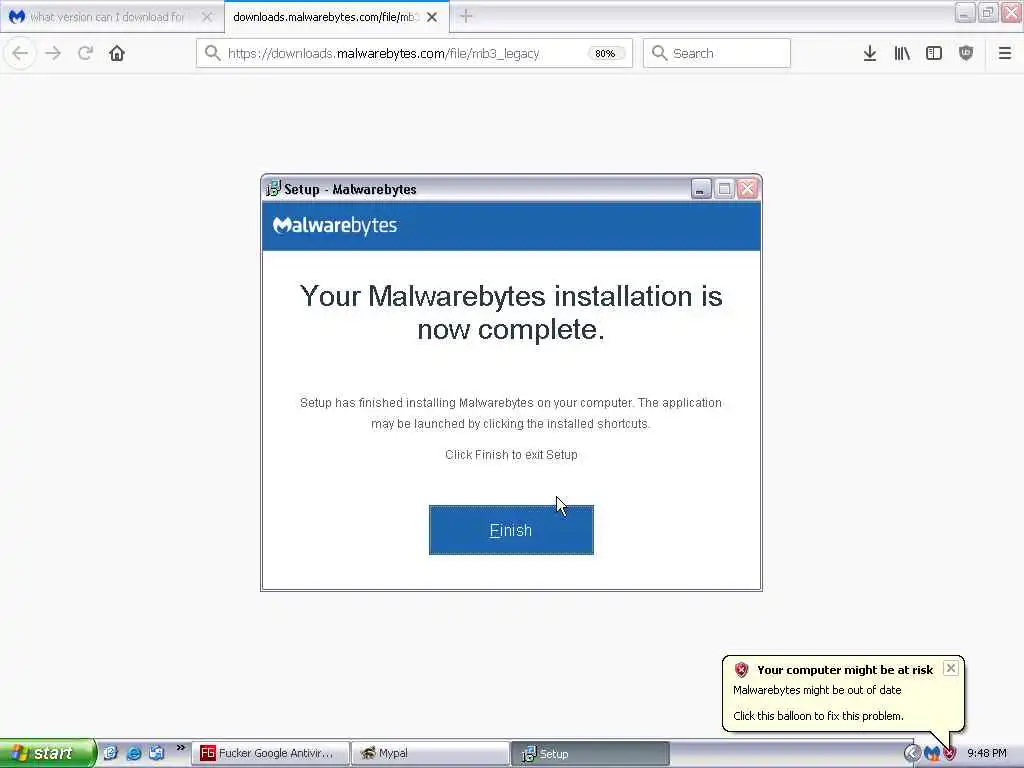The image size is (1024, 768).
Task: Open the downloads arrow panel
Action: point(870,54)
